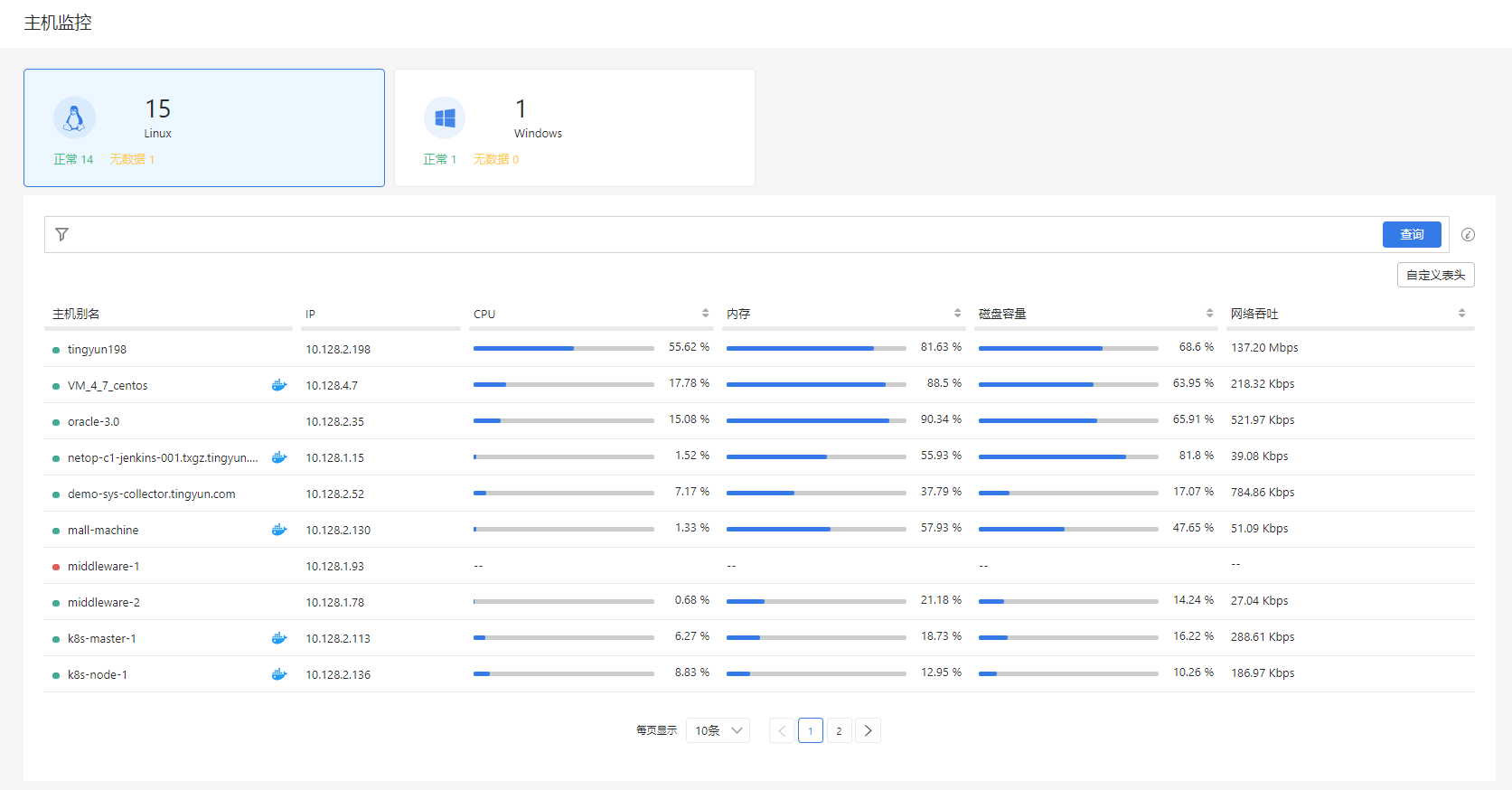Select page 1 in pagination
Image resolution: width=1512 pixels, height=790 pixels.
tap(811, 730)
